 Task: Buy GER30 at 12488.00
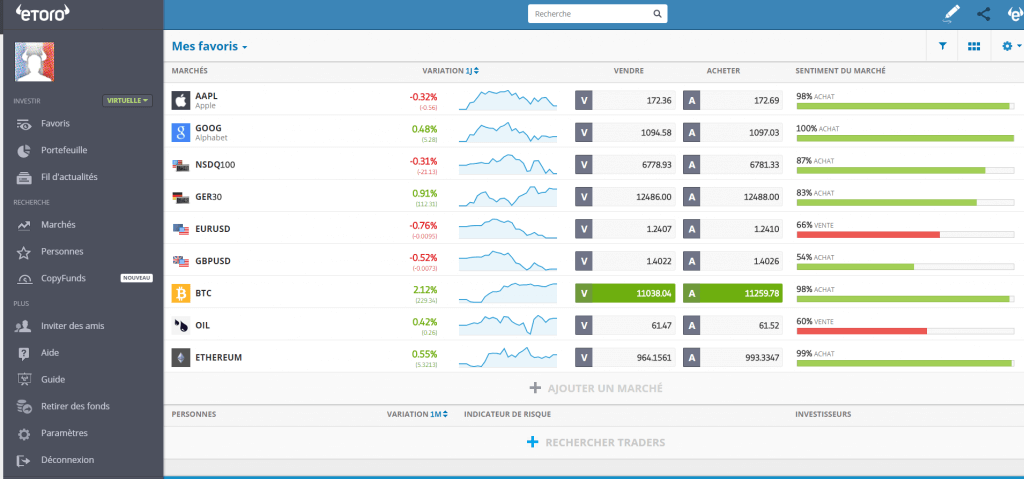pos(733,197)
